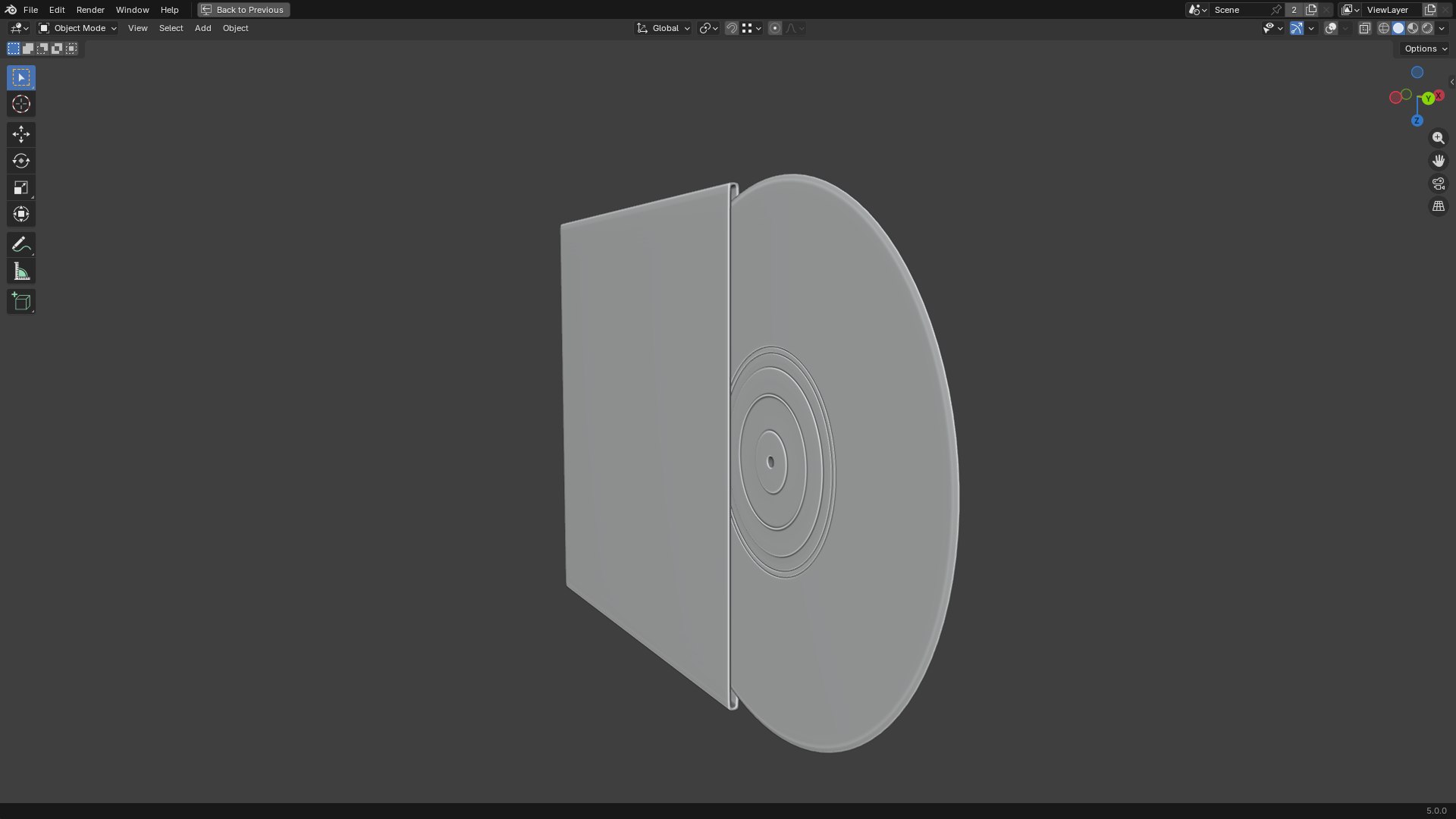
Task: Click the ViewLayer name field
Action: pos(1392,10)
